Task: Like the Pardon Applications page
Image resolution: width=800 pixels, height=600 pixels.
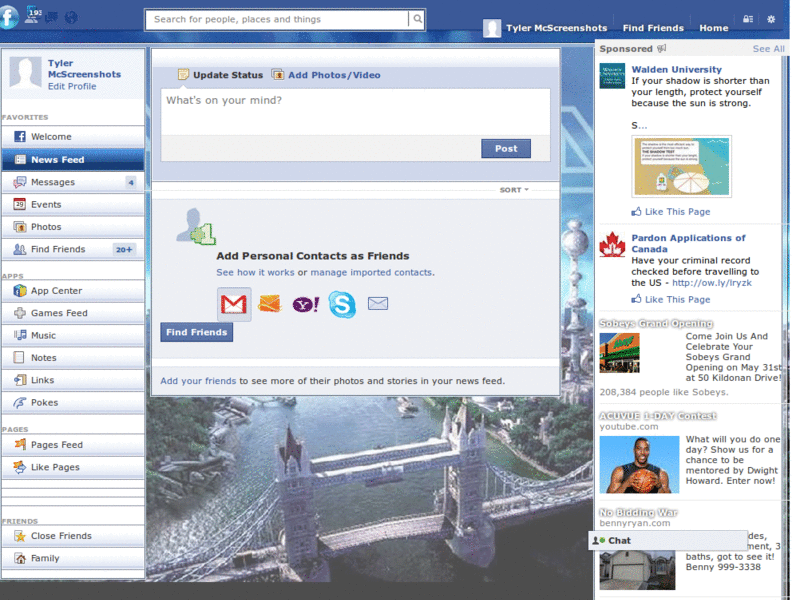Action: coord(670,299)
